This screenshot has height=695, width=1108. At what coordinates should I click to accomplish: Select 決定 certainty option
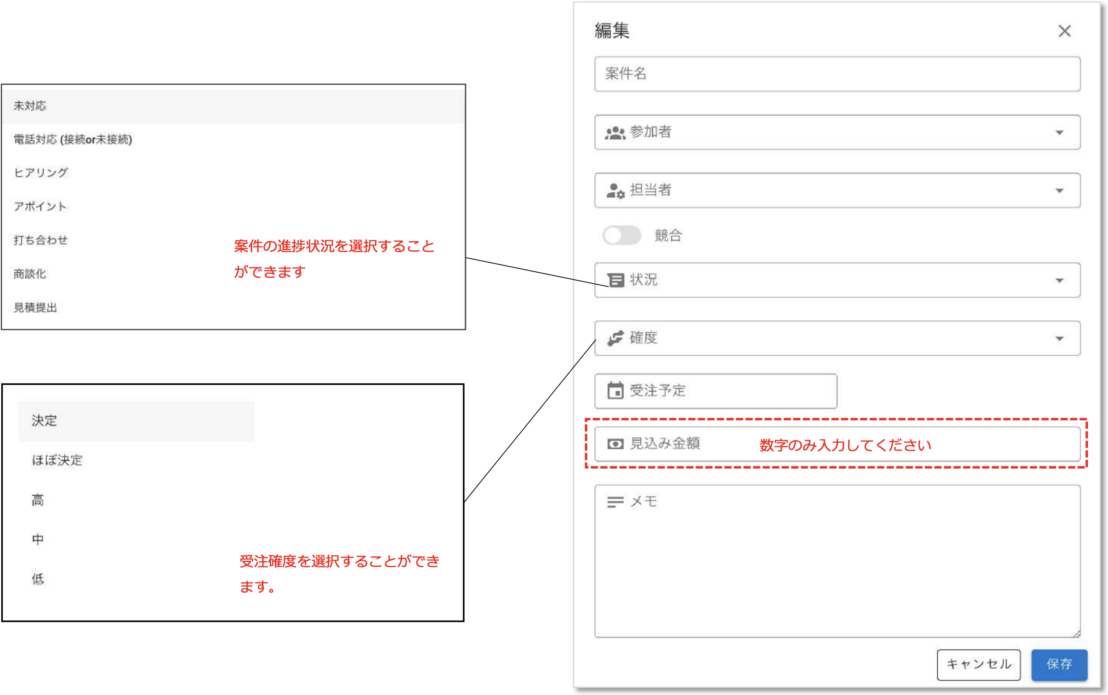[136, 421]
